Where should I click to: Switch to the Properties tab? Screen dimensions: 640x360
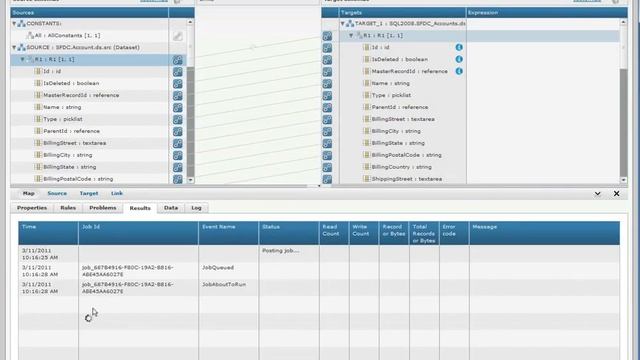(x=32, y=208)
